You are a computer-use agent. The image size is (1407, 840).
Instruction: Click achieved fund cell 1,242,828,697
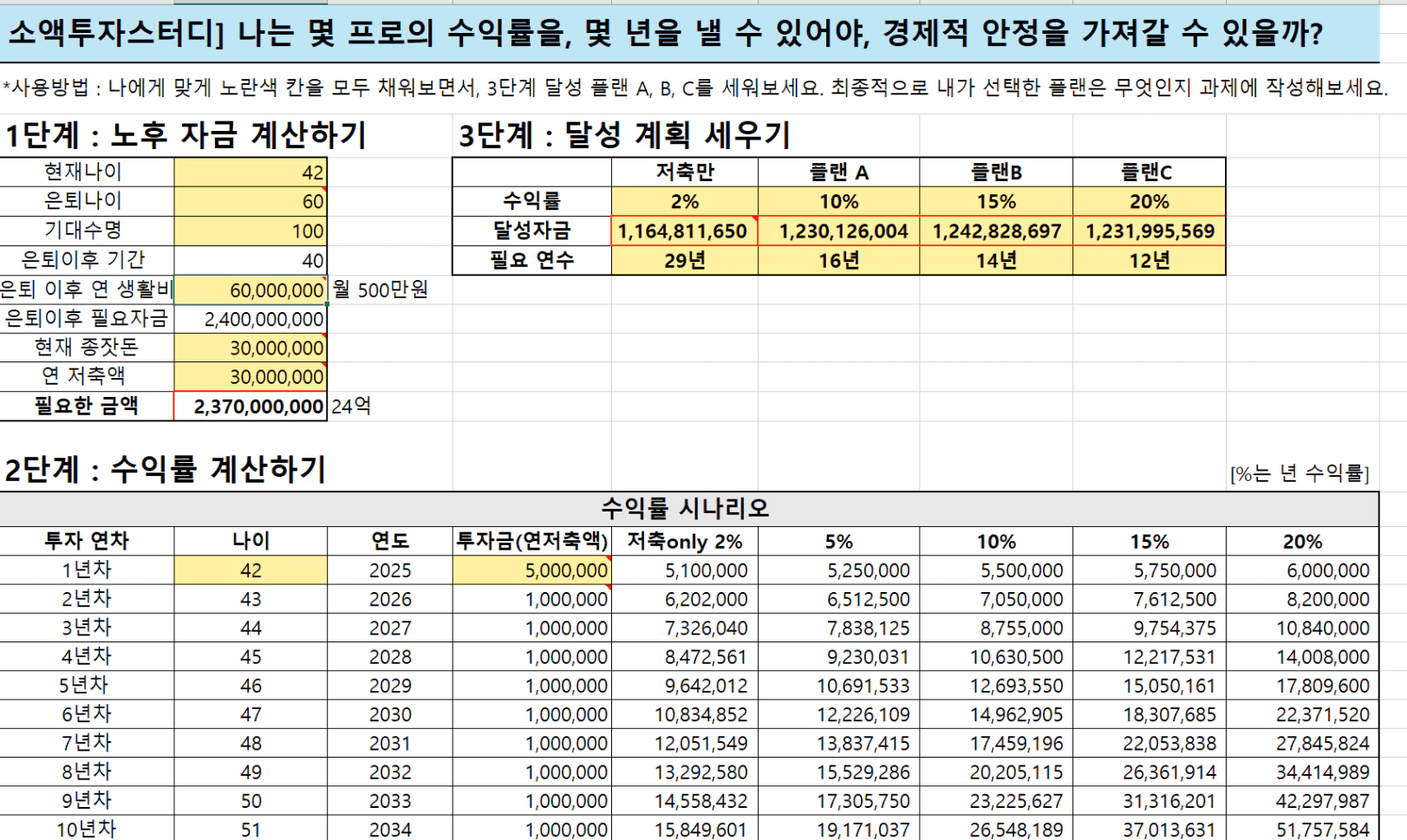point(996,231)
